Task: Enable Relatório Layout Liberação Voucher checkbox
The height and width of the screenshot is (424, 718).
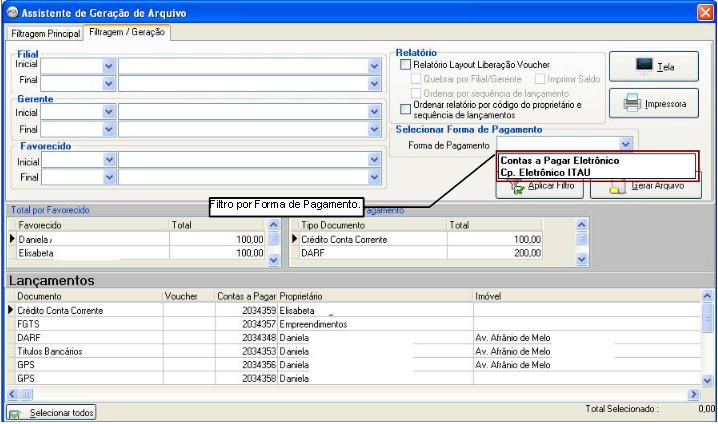Action: (405, 65)
